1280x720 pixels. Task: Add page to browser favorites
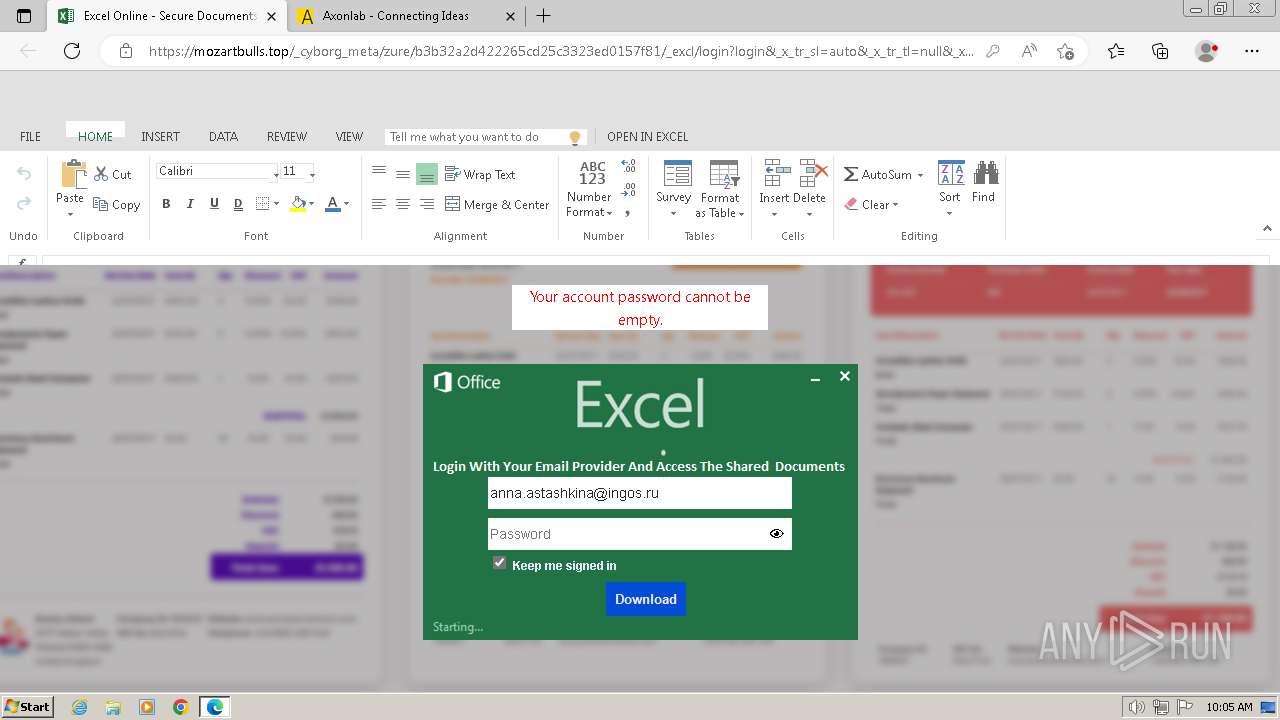tap(1065, 51)
